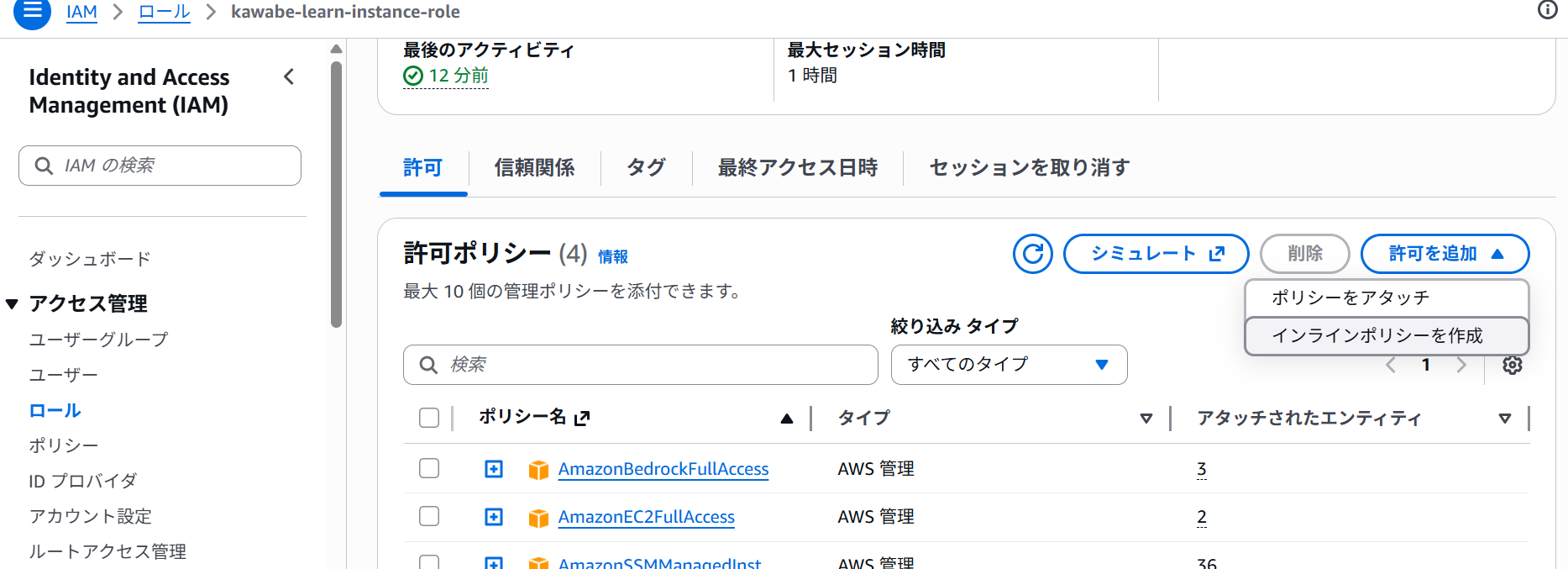Open the IAM breadcrumb link

pyautogui.click(x=81, y=12)
